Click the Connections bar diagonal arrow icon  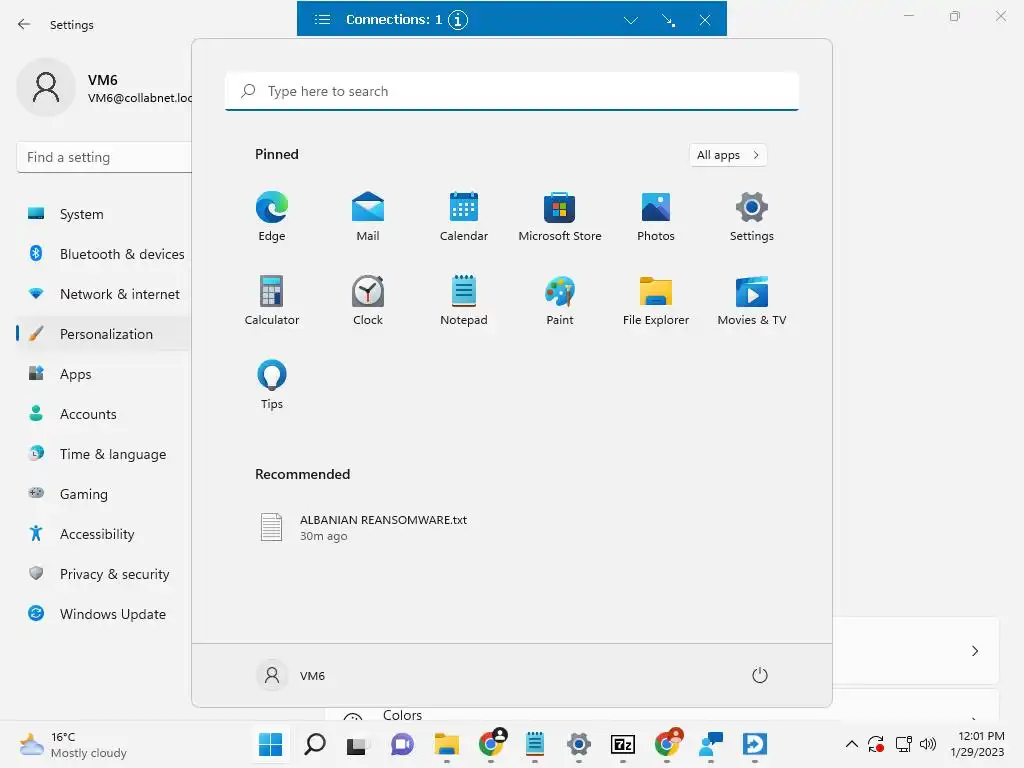[668, 20]
